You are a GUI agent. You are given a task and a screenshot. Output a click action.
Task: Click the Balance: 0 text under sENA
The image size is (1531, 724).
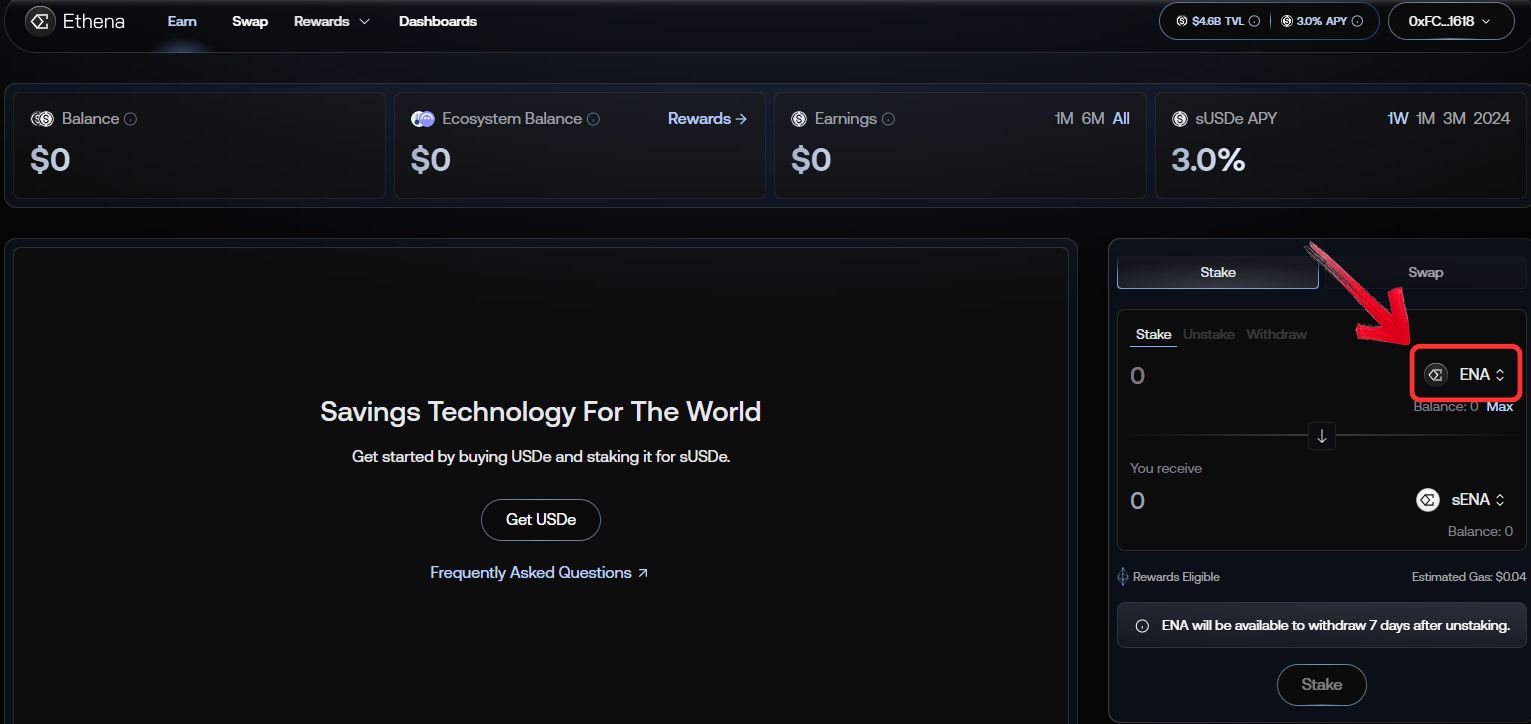coord(1480,532)
